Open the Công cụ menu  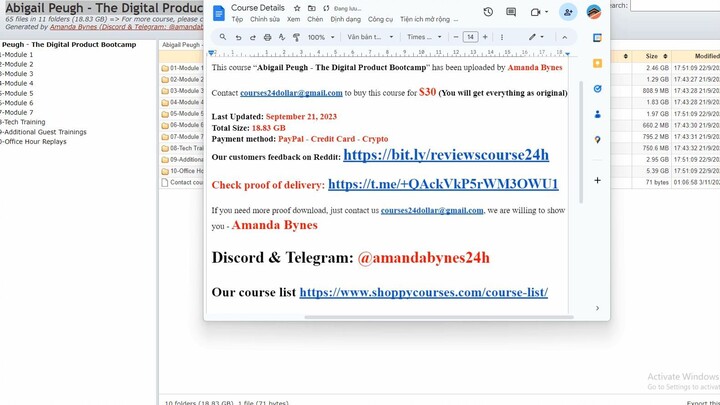[380, 19]
